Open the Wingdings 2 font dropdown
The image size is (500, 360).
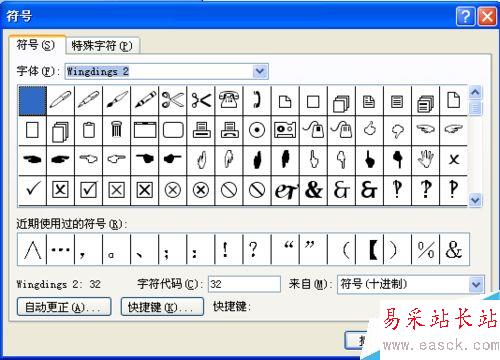[260, 71]
